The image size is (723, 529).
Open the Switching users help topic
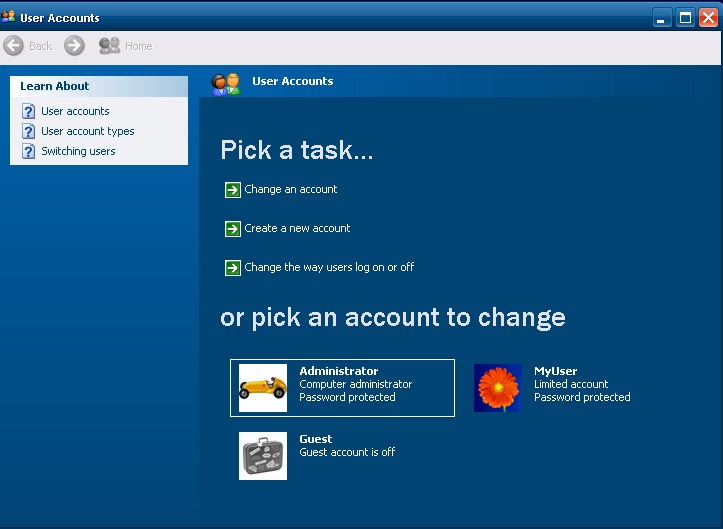[78, 151]
